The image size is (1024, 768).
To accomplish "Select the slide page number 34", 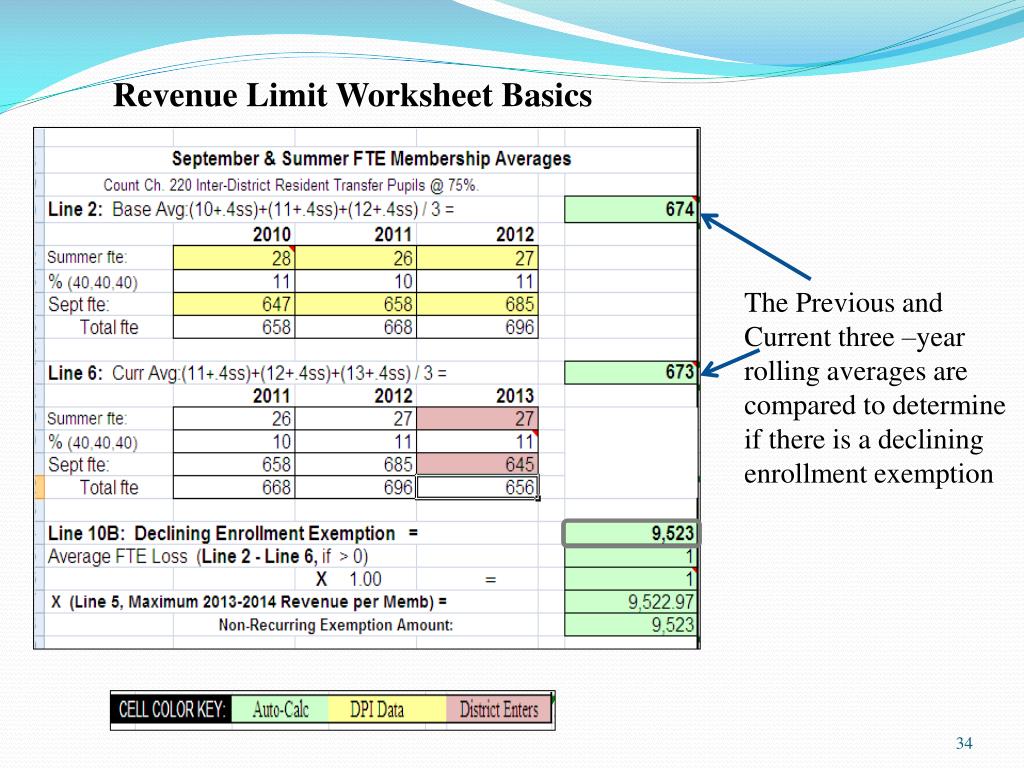I will [x=964, y=743].
